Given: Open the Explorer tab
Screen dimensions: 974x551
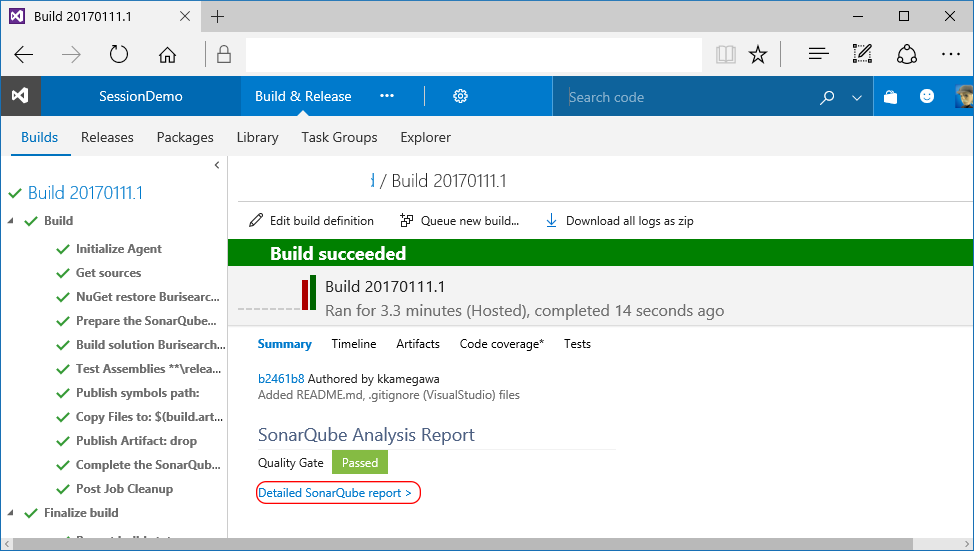Looking at the screenshot, I should 426,137.
